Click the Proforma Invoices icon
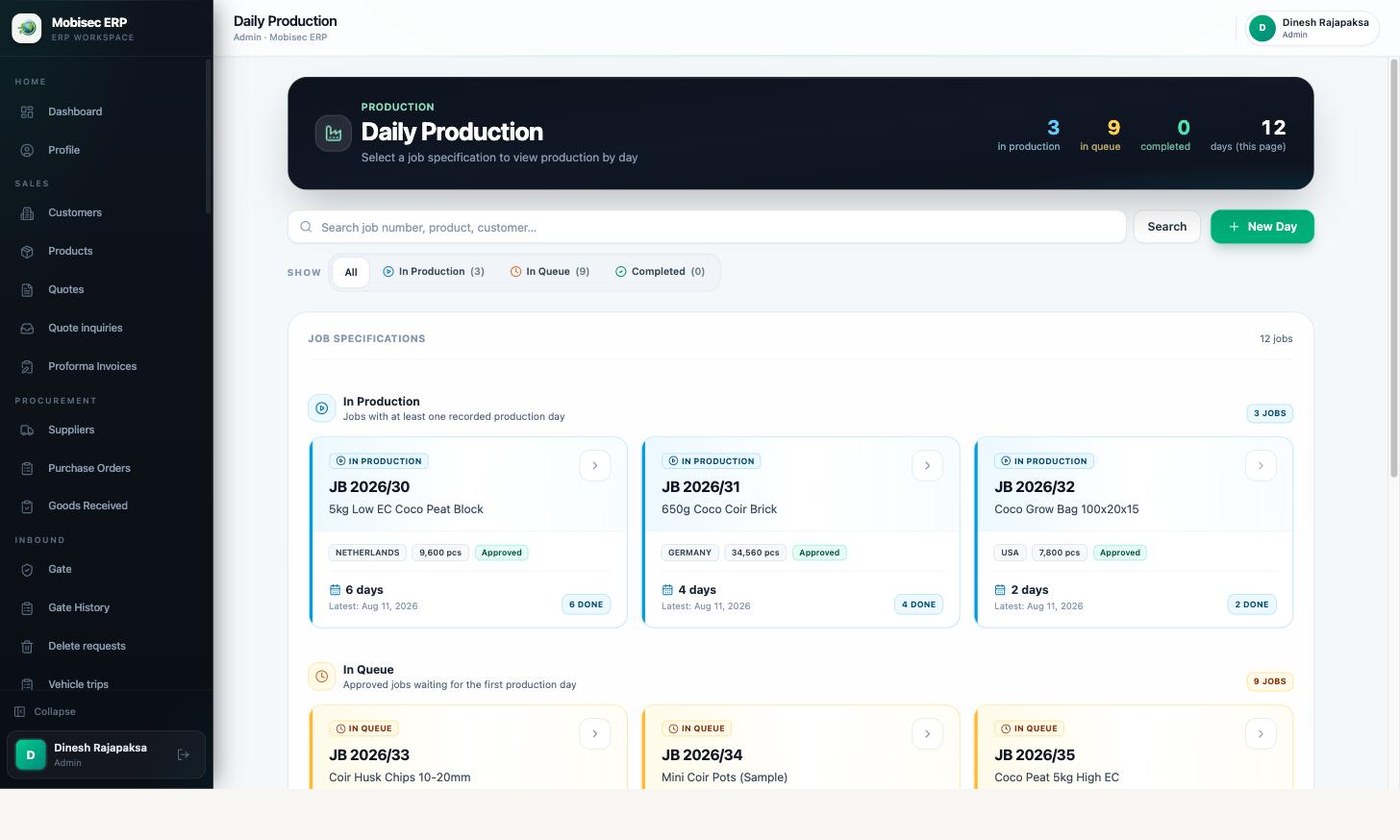Image resolution: width=1400 pixels, height=840 pixels. point(27,366)
